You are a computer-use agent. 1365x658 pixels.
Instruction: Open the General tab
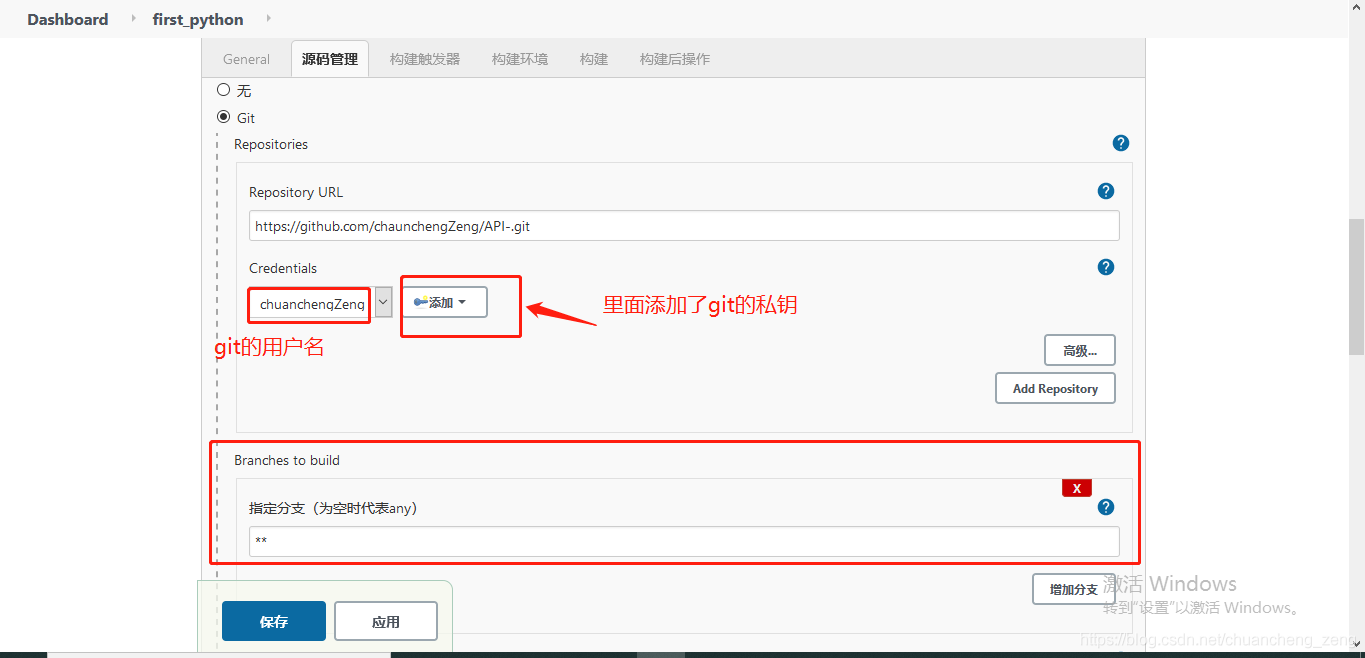click(x=246, y=58)
